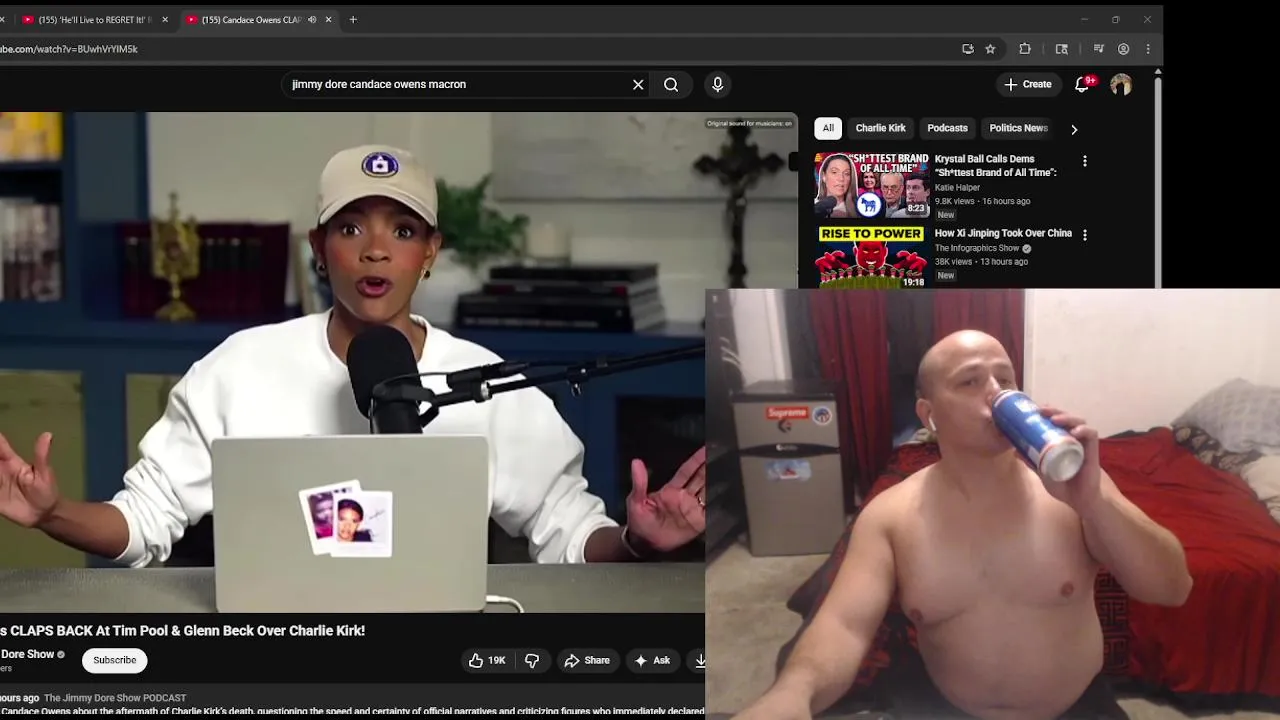
Task: Open YouTube notifications bell
Action: point(1082,85)
